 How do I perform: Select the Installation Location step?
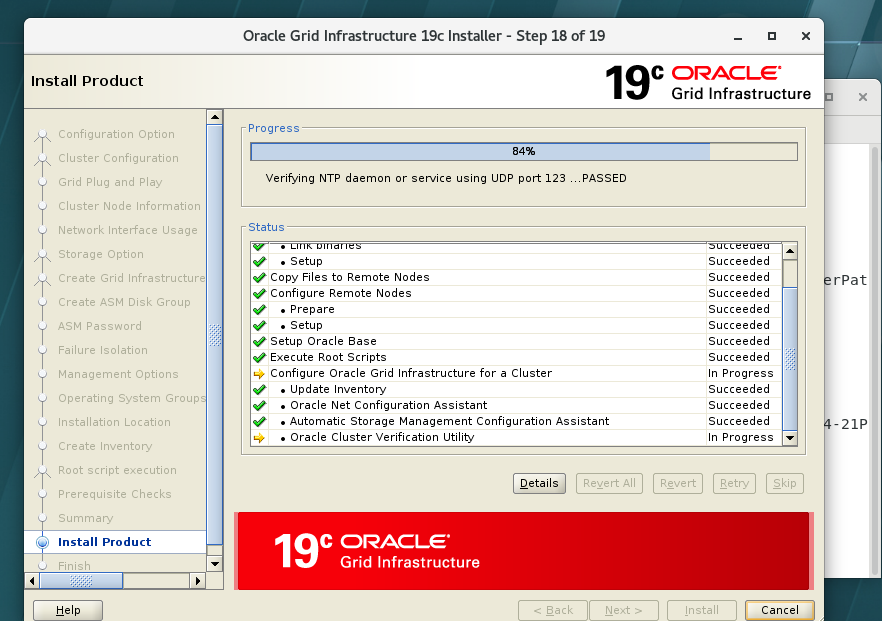point(114,422)
